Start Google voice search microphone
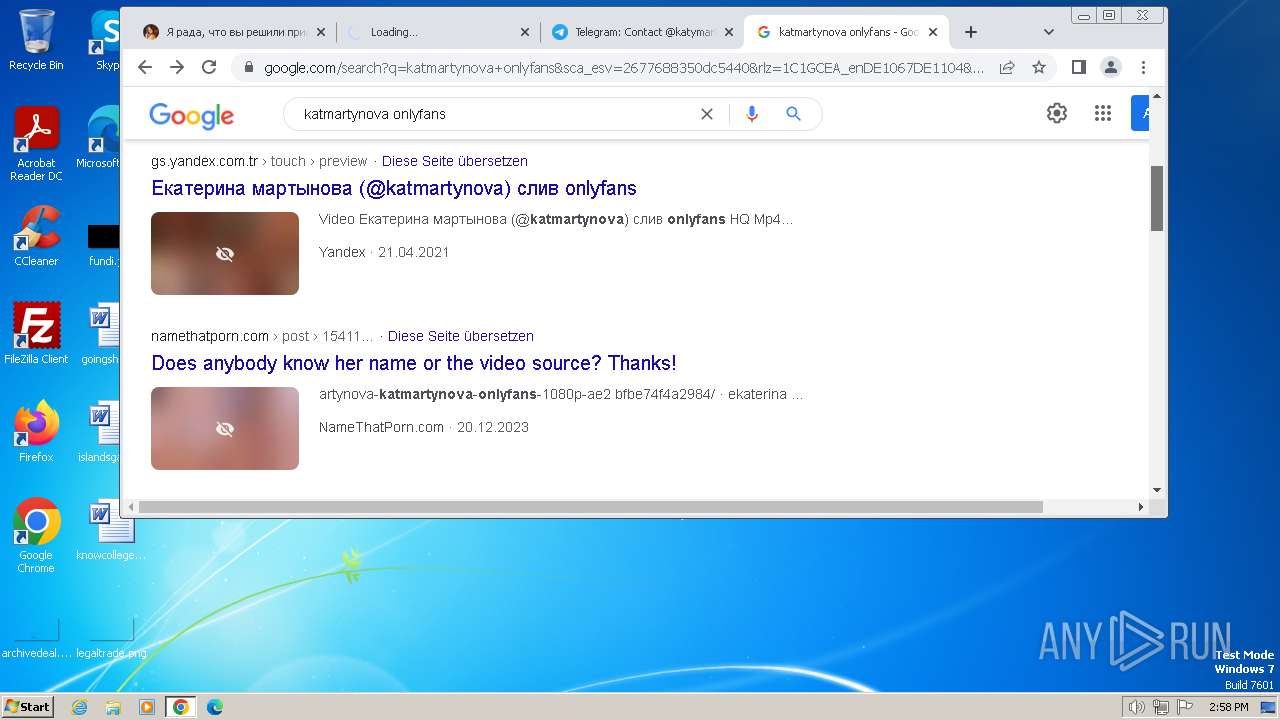The image size is (1280, 720). pyautogui.click(x=752, y=114)
